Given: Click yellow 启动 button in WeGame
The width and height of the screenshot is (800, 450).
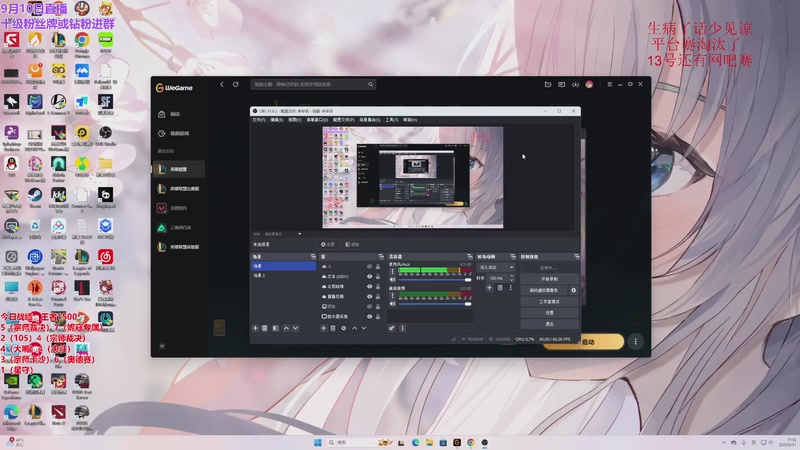Looking at the screenshot, I should point(587,342).
